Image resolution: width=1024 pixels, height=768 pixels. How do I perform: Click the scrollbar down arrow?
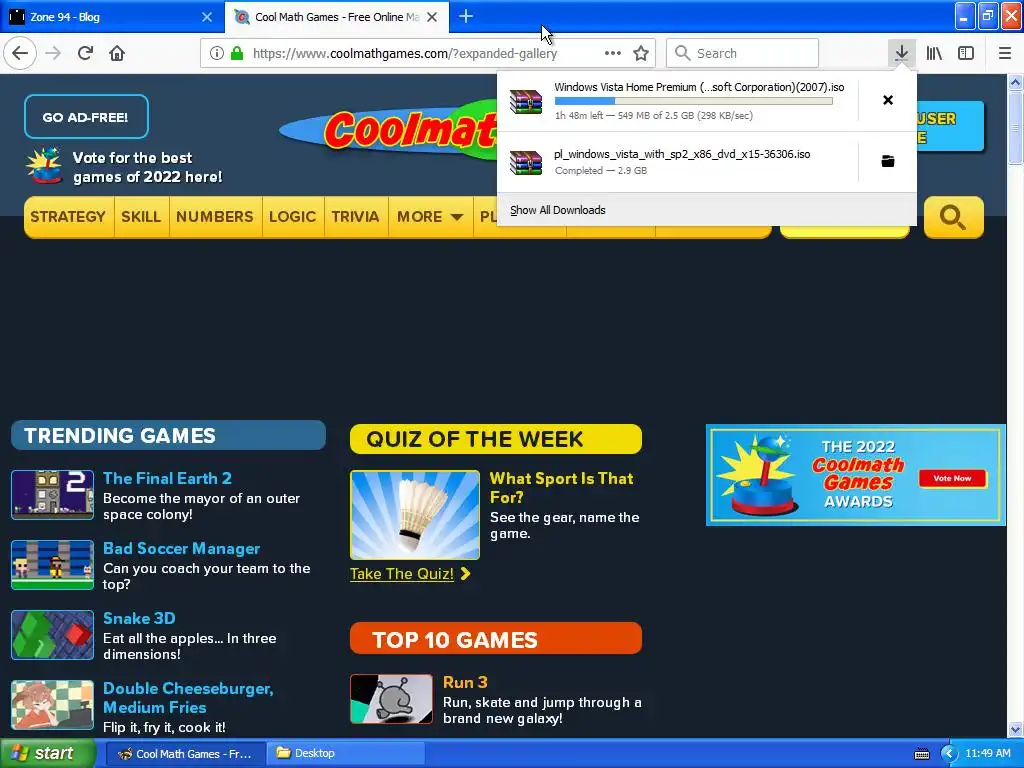1015,729
